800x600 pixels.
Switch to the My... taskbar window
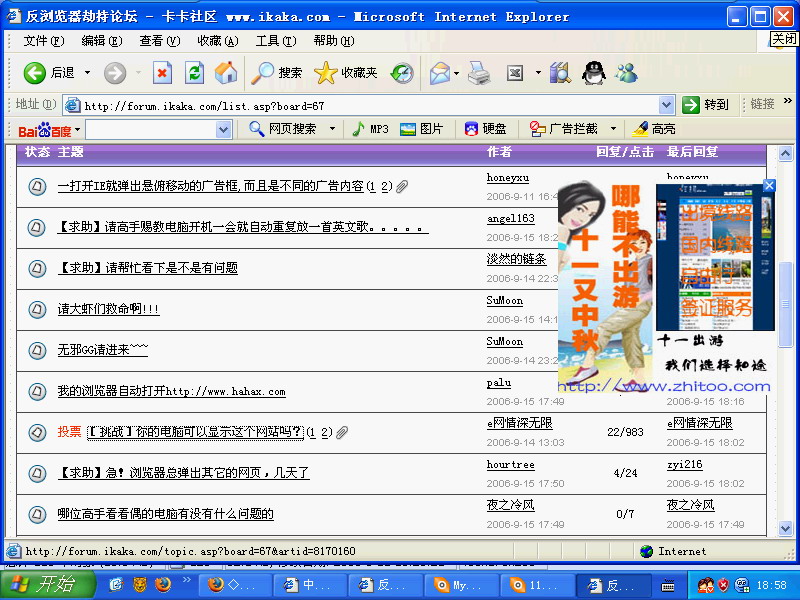461,585
